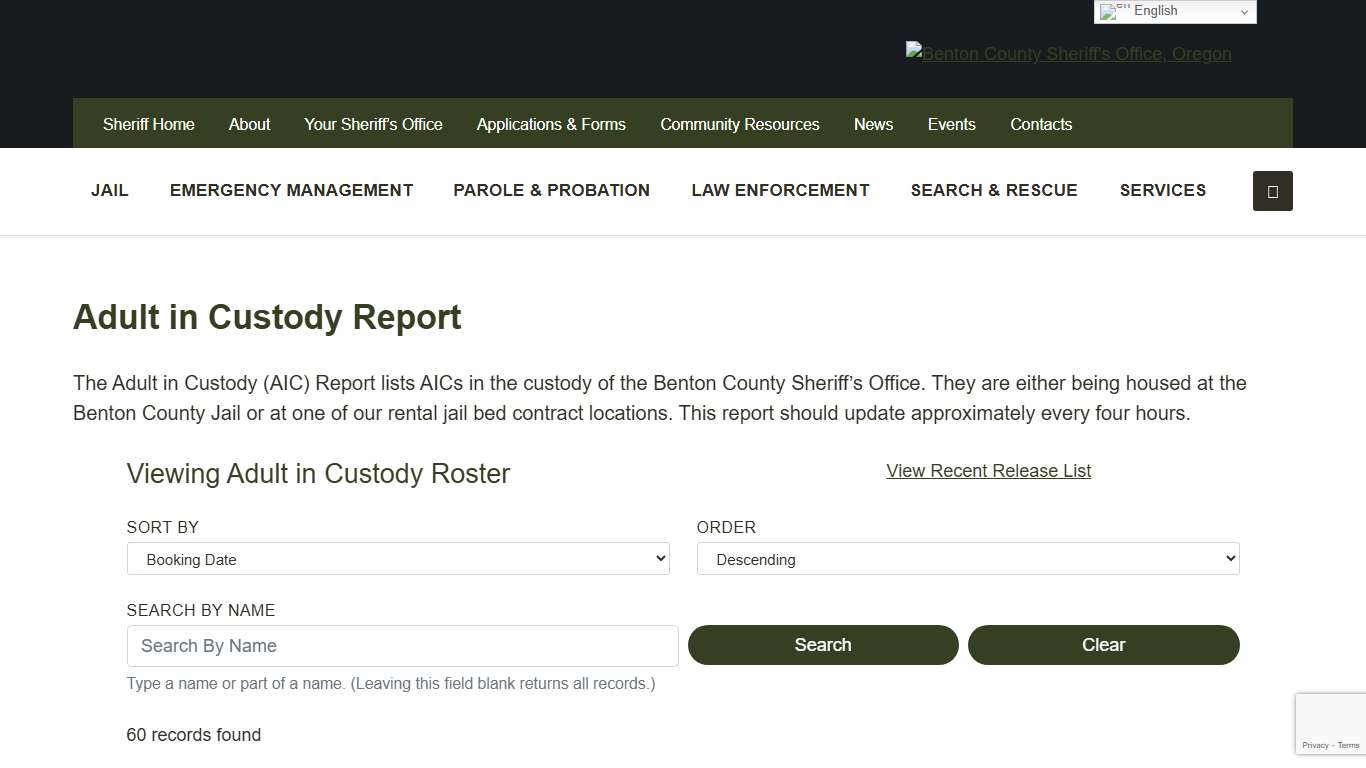Viewport: 1366px width, 768px height.
Task: Open the search icon in the navigation bar
Action: click(1272, 191)
